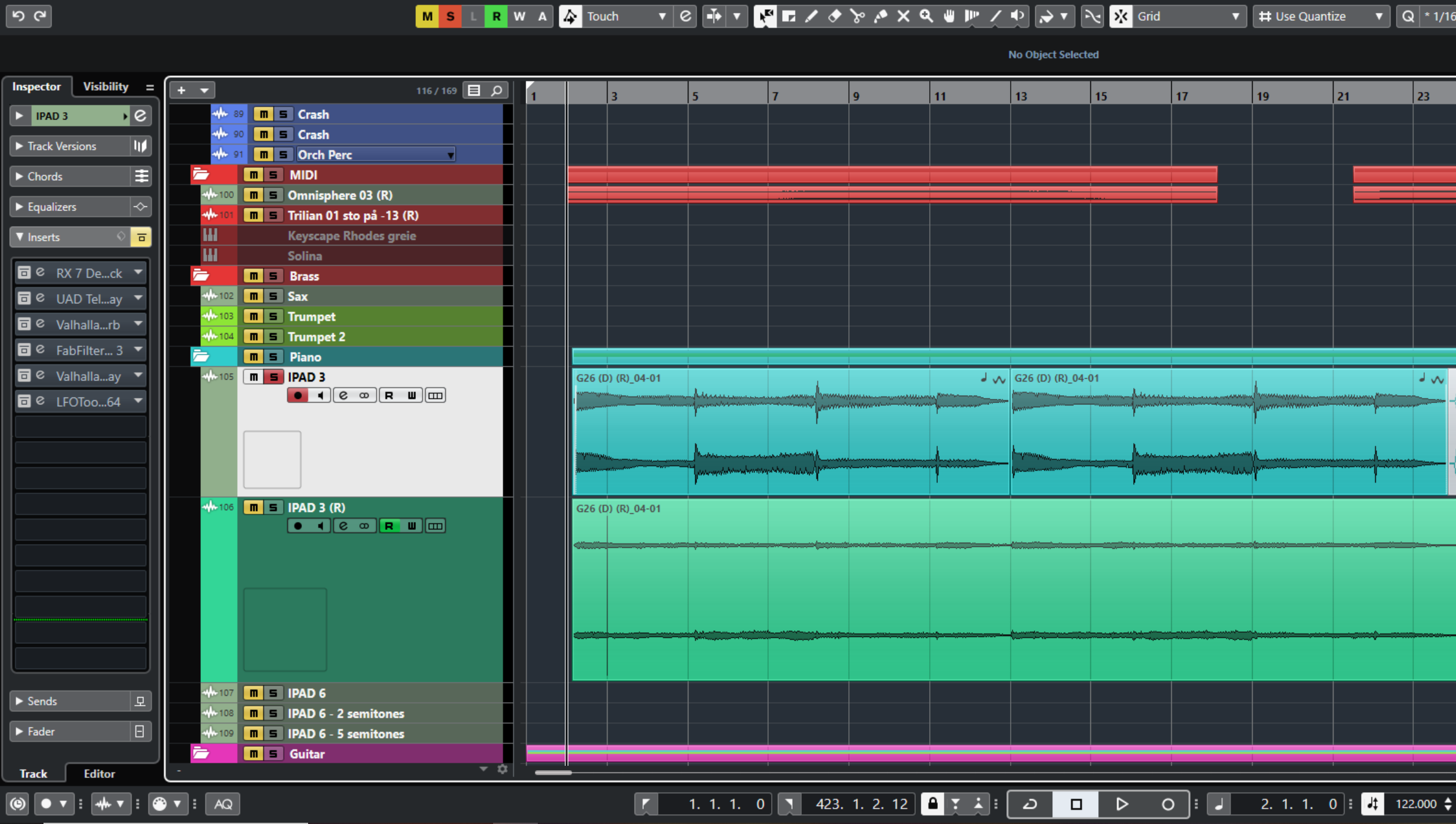Screen dimensions: 1456x824
Task: Click the Play transport button
Action: click(x=1122, y=804)
